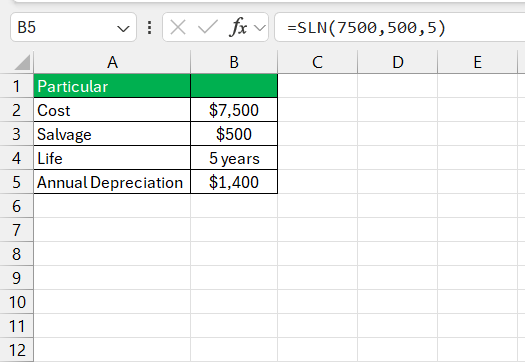Click the 'Particular' header cell
The height and width of the screenshot is (362, 525).
click(x=112, y=86)
